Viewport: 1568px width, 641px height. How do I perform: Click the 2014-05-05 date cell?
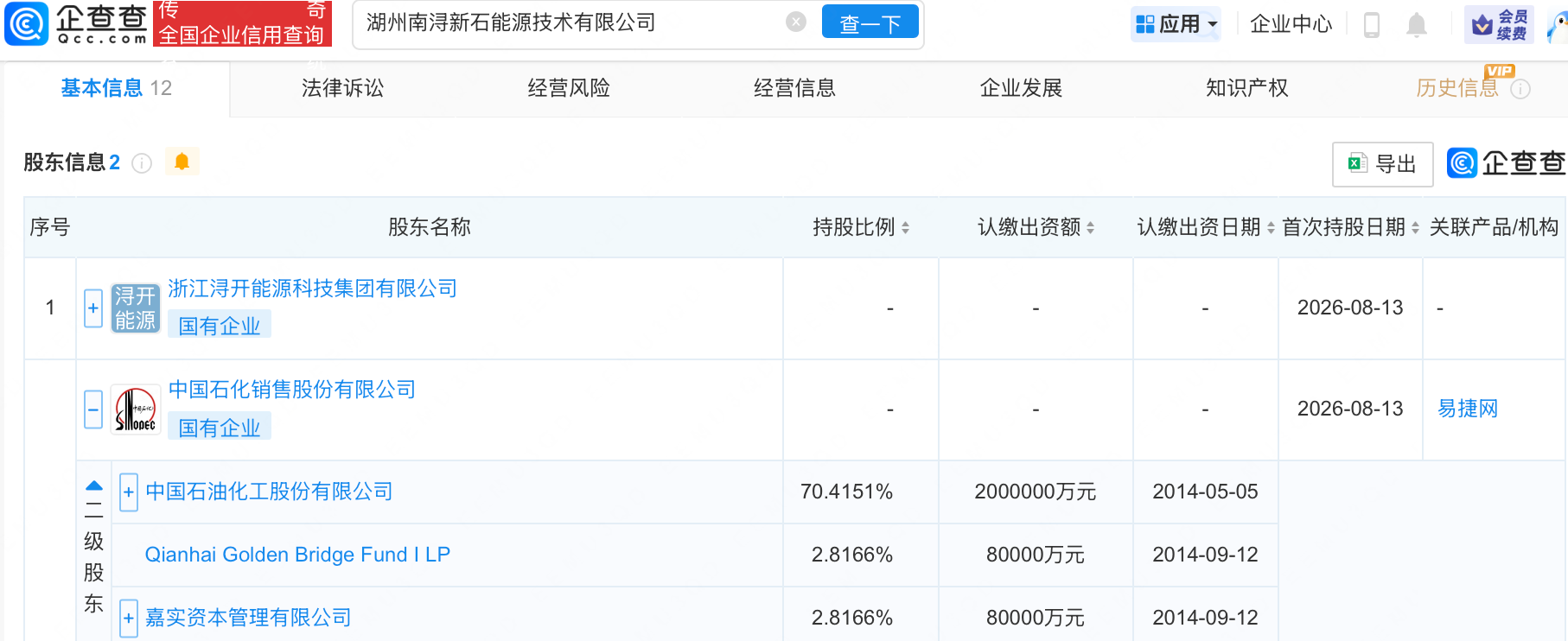coord(1205,492)
